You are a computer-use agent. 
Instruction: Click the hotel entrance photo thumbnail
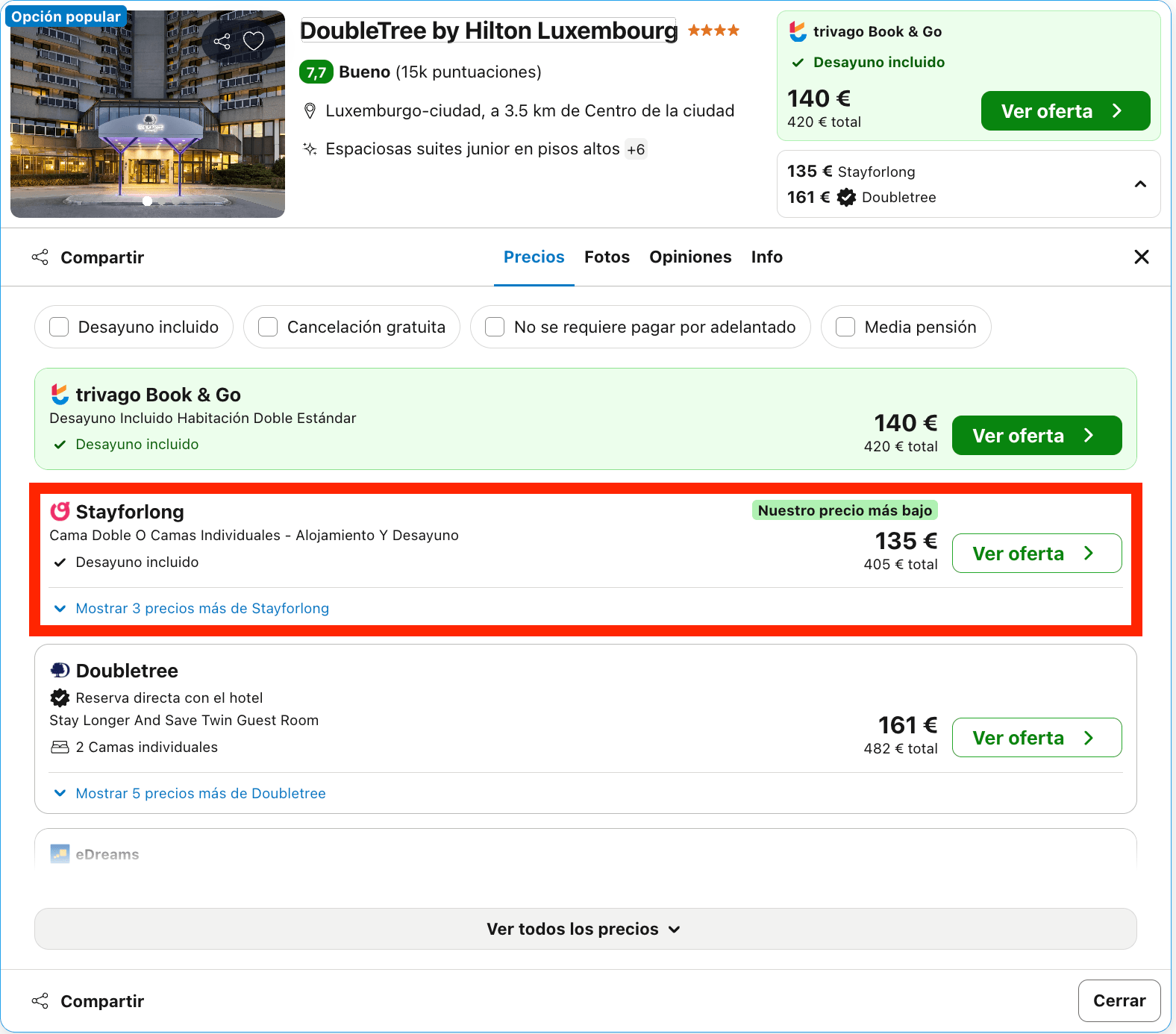tap(148, 114)
